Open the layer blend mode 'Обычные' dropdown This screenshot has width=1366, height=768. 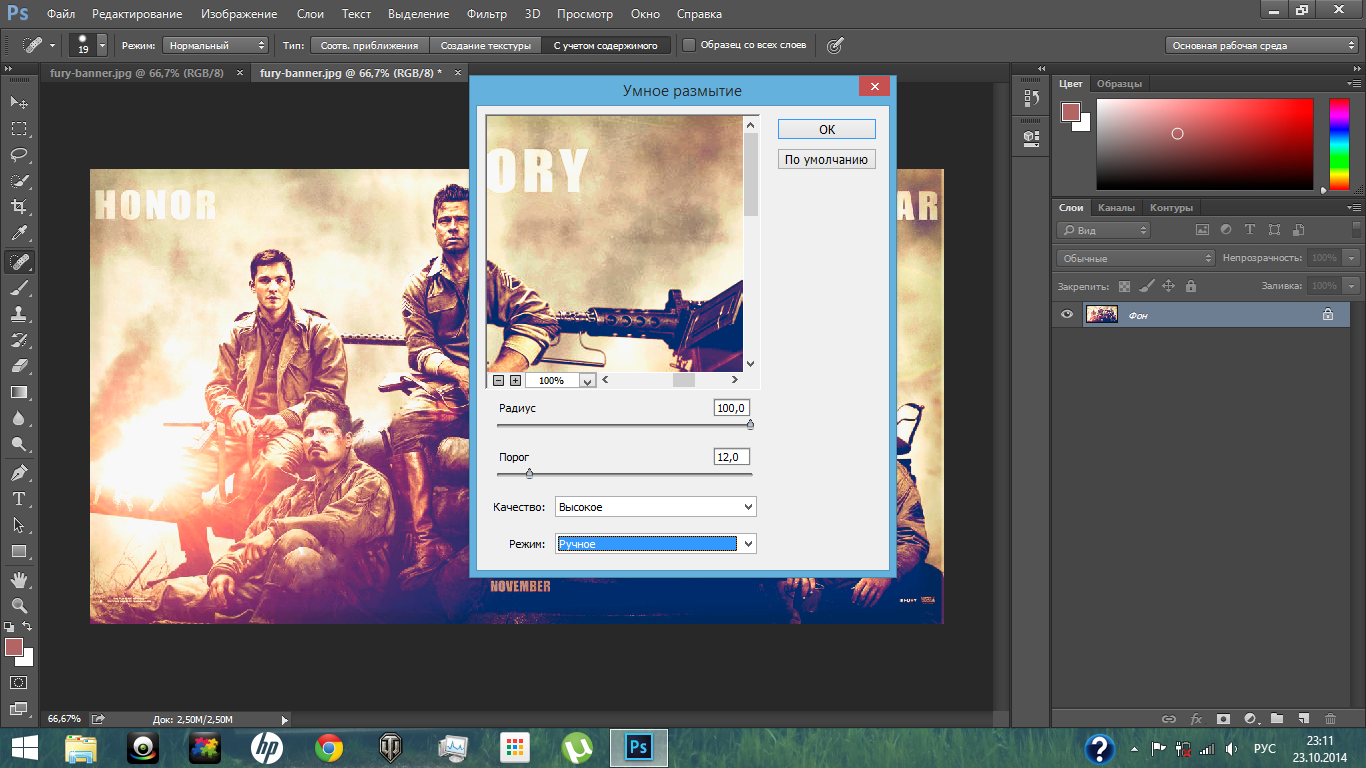[x=1135, y=258]
